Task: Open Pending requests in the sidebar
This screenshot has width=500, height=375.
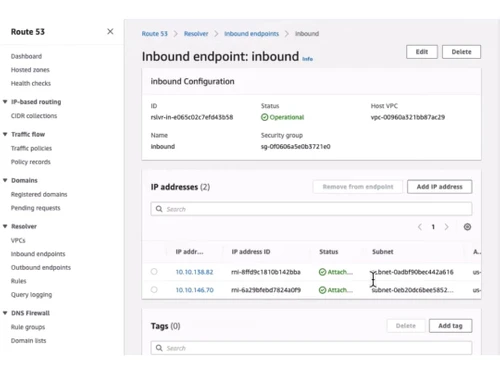Action: click(35, 208)
